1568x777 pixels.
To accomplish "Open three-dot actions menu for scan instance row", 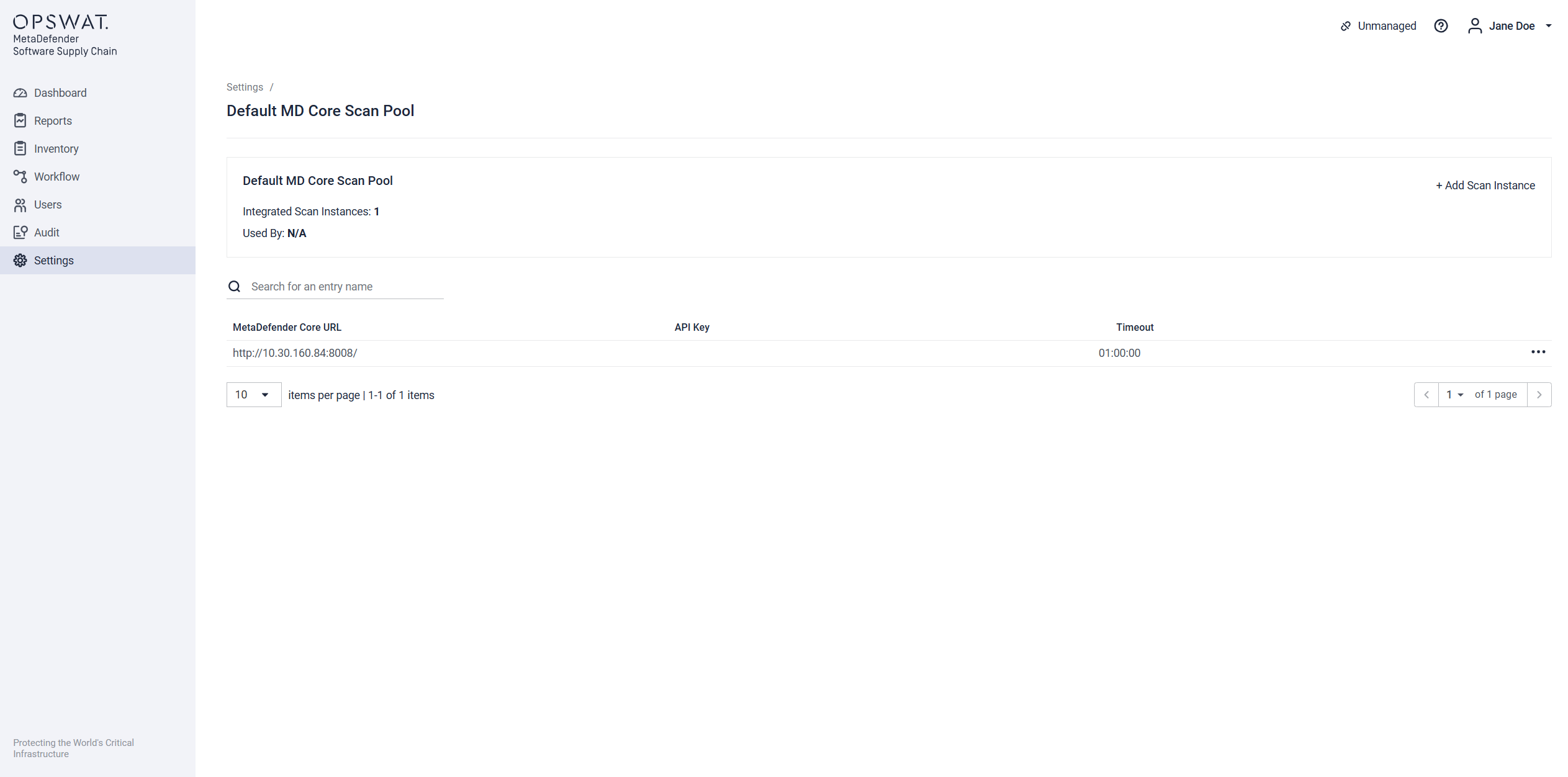I will [x=1538, y=353].
